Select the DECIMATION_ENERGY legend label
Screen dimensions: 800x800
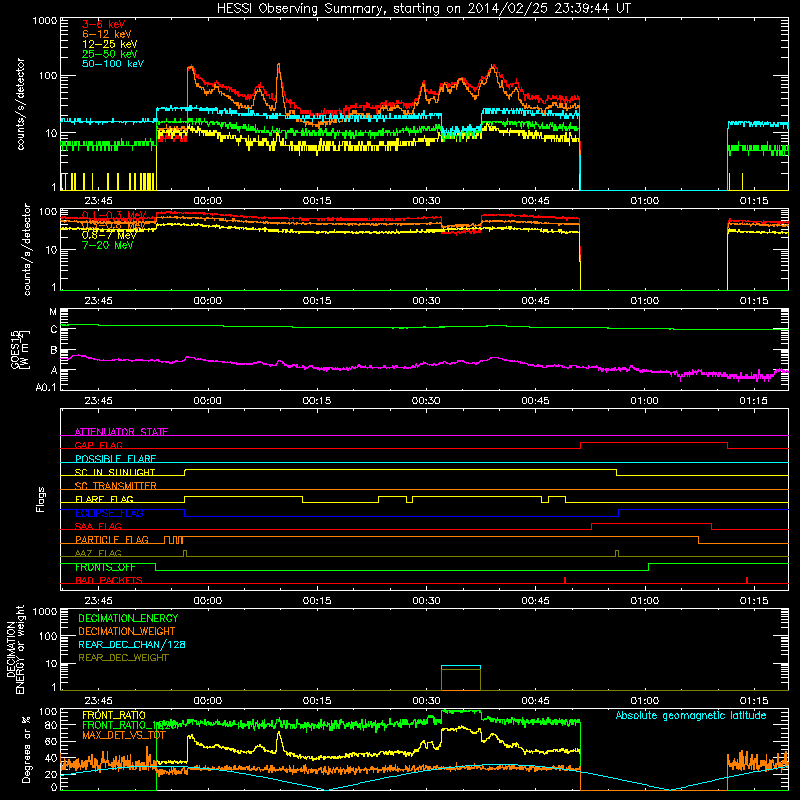[128, 618]
